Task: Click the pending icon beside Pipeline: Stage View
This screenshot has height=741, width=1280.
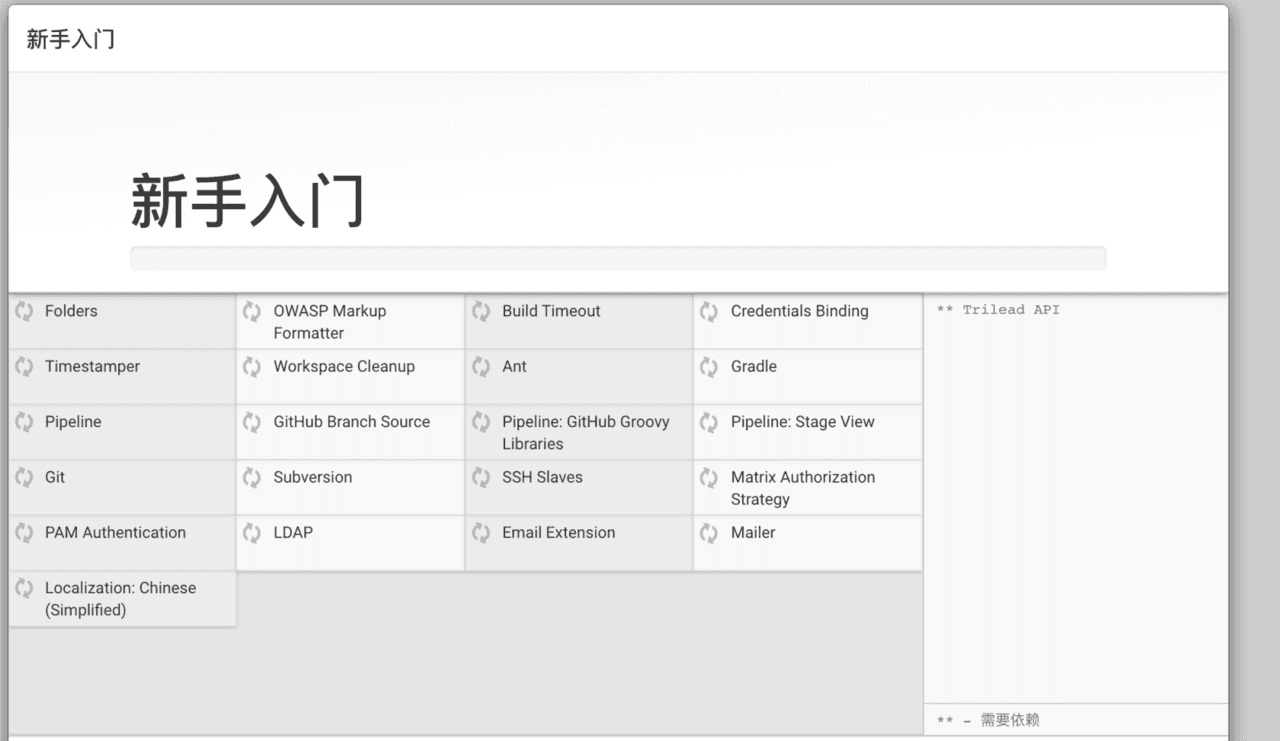Action: 709,422
